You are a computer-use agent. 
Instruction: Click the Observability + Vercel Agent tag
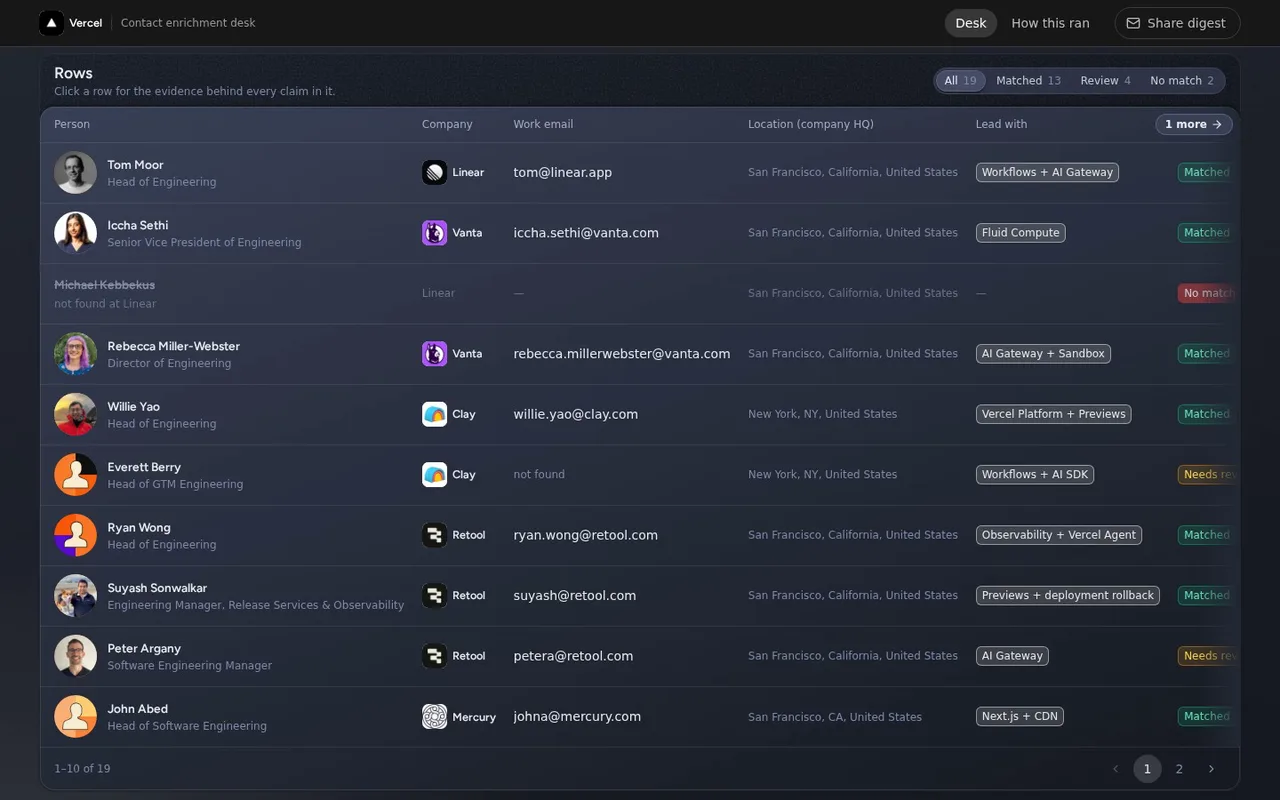(1058, 535)
